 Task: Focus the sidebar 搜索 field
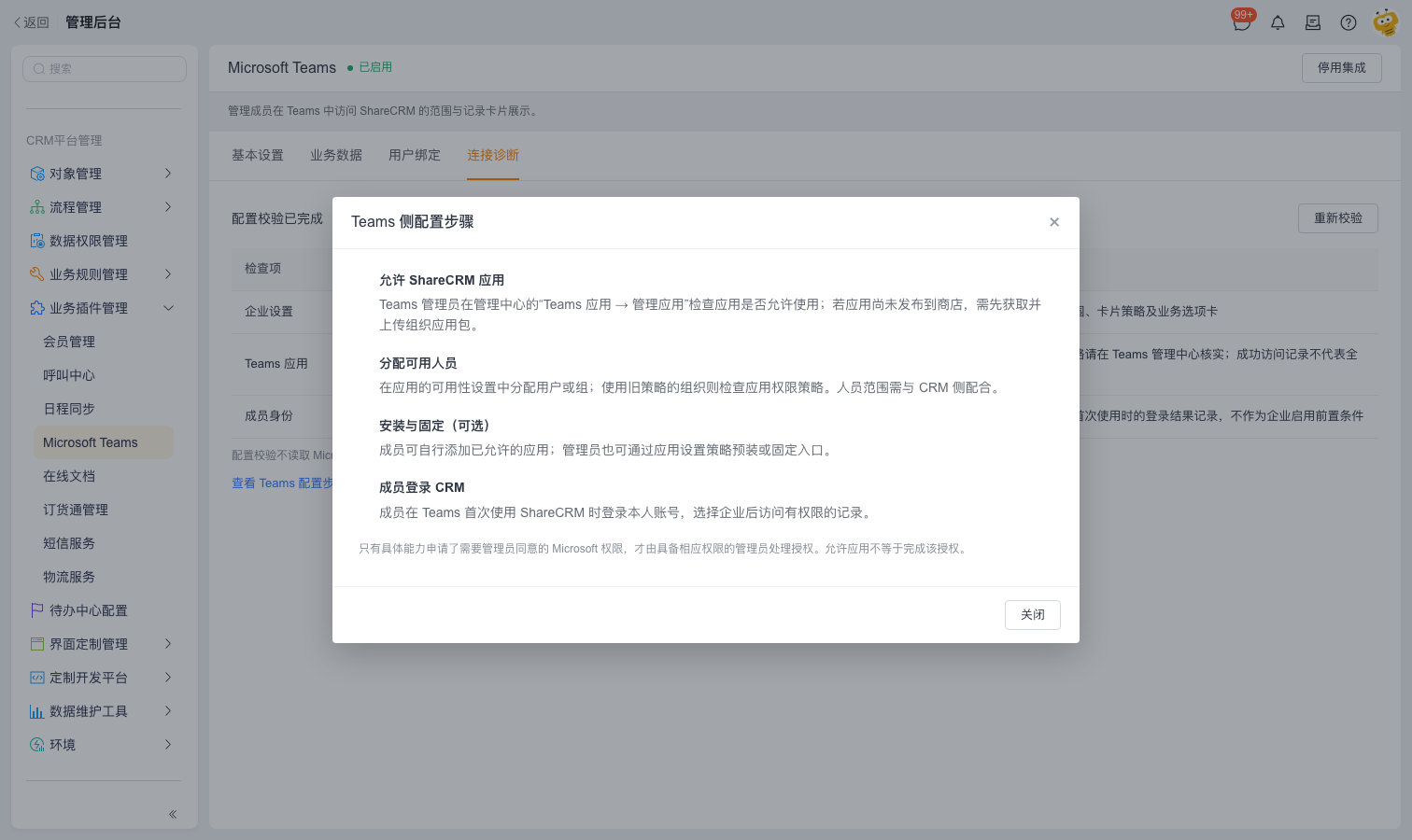(105, 69)
